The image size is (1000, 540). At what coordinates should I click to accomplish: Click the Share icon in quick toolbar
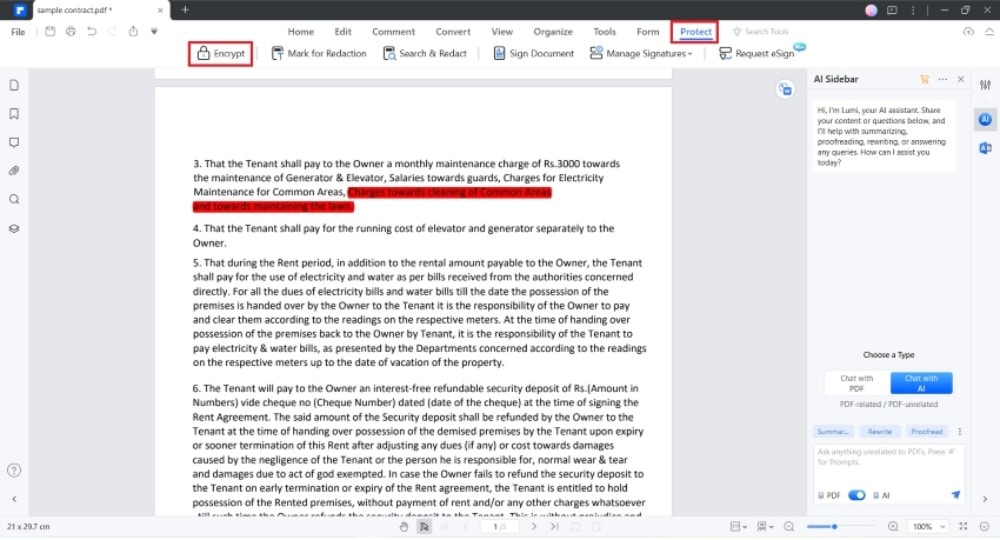[x=133, y=31]
